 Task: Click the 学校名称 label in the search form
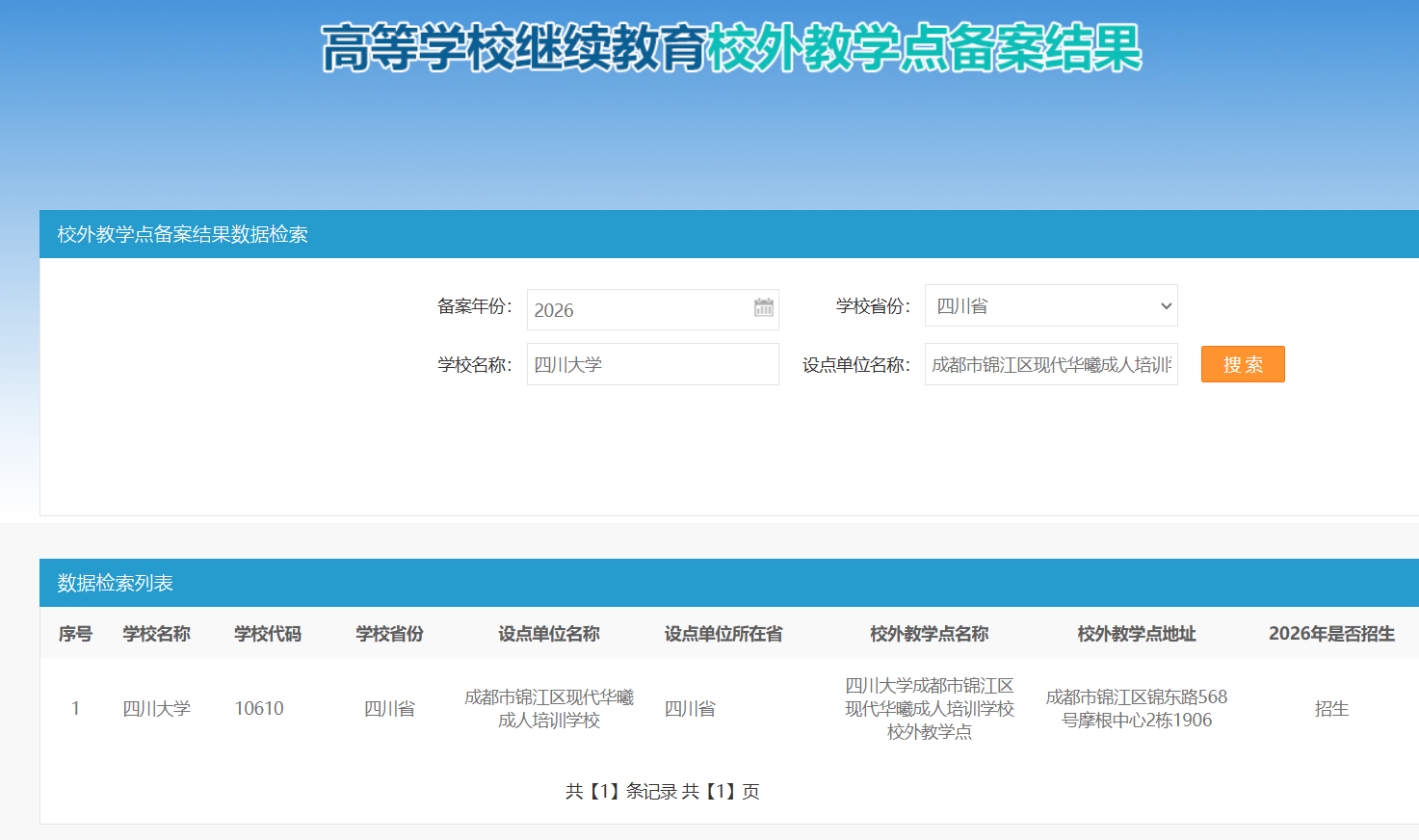pos(474,365)
